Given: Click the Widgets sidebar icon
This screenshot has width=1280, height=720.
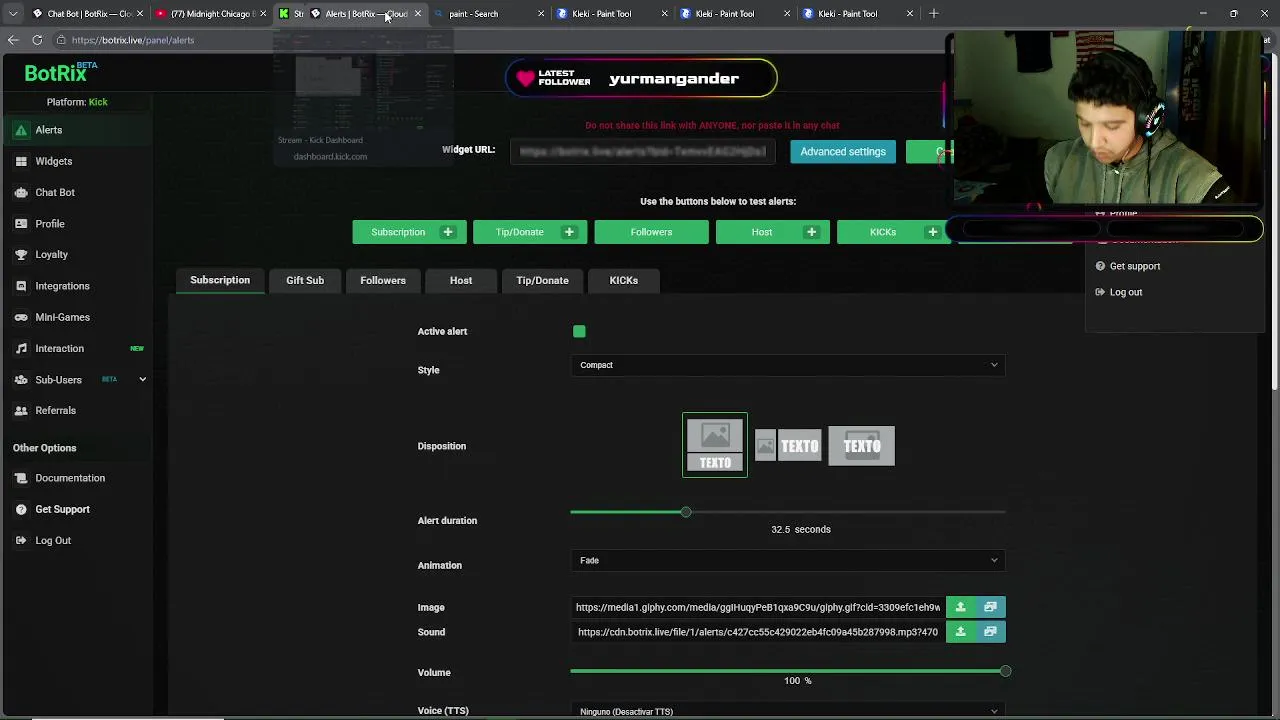Looking at the screenshot, I should [x=21, y=161].
